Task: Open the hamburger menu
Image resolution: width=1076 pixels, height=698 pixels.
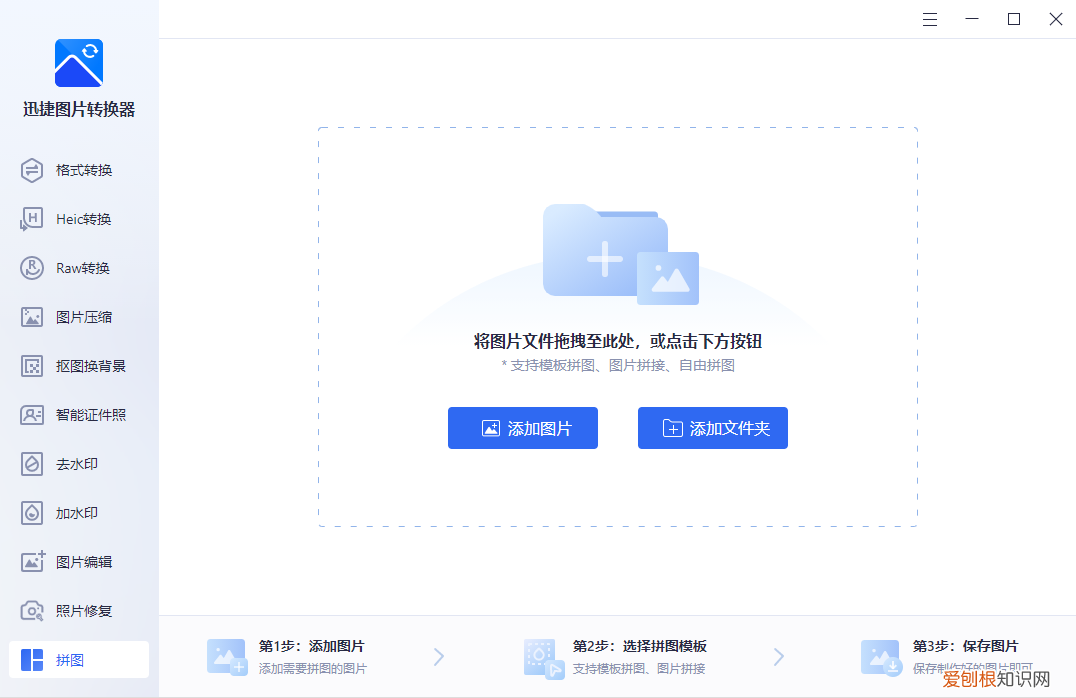Action: (x=929, y=19)
